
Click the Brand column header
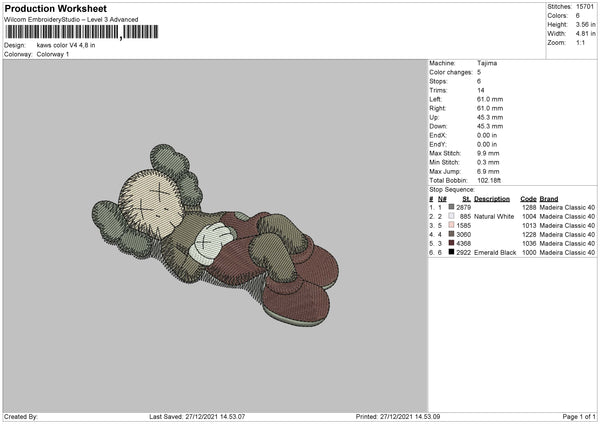click(x=551, y=198)
